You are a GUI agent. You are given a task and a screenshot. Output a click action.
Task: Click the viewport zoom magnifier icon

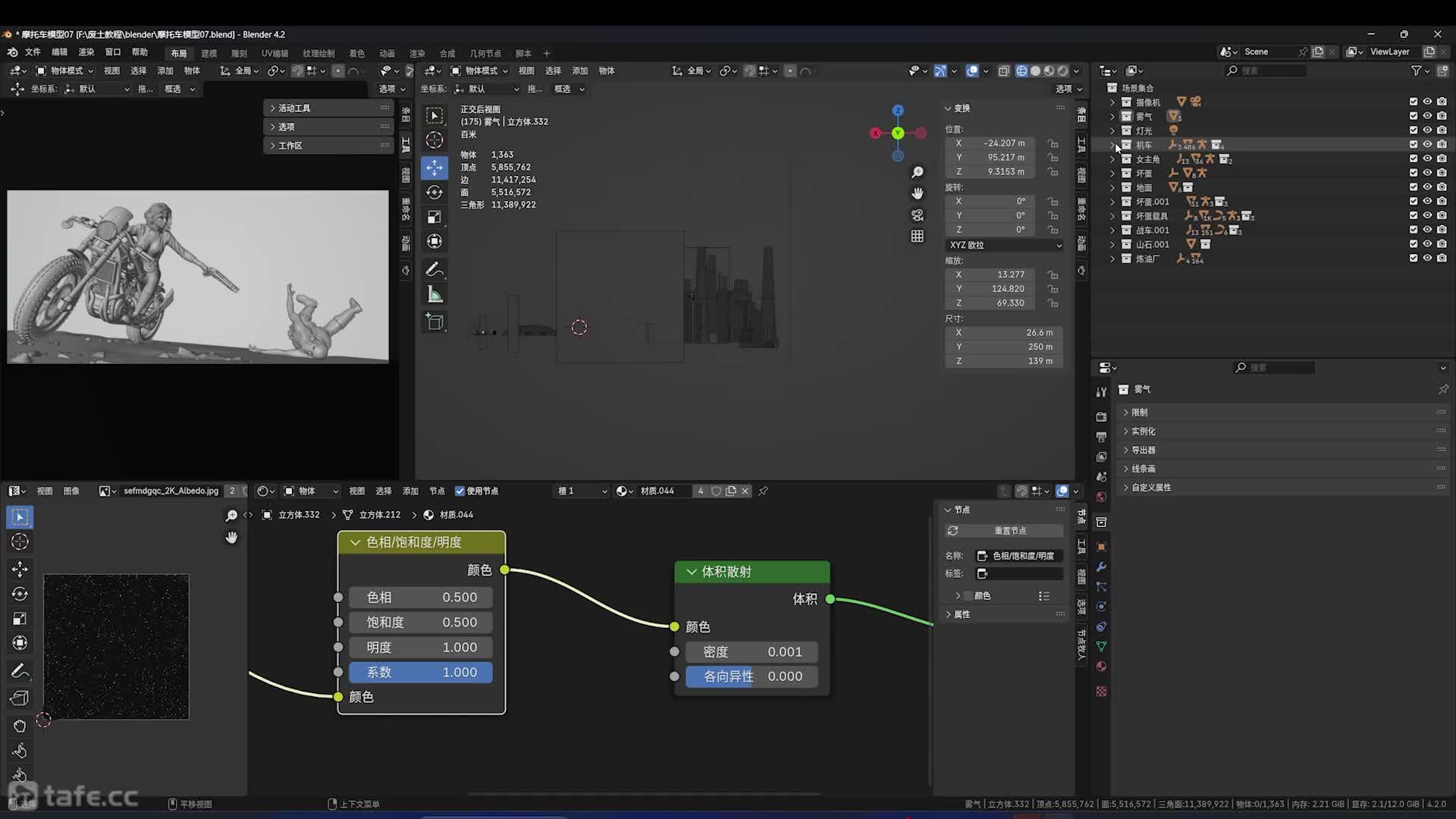coord(918,173)
